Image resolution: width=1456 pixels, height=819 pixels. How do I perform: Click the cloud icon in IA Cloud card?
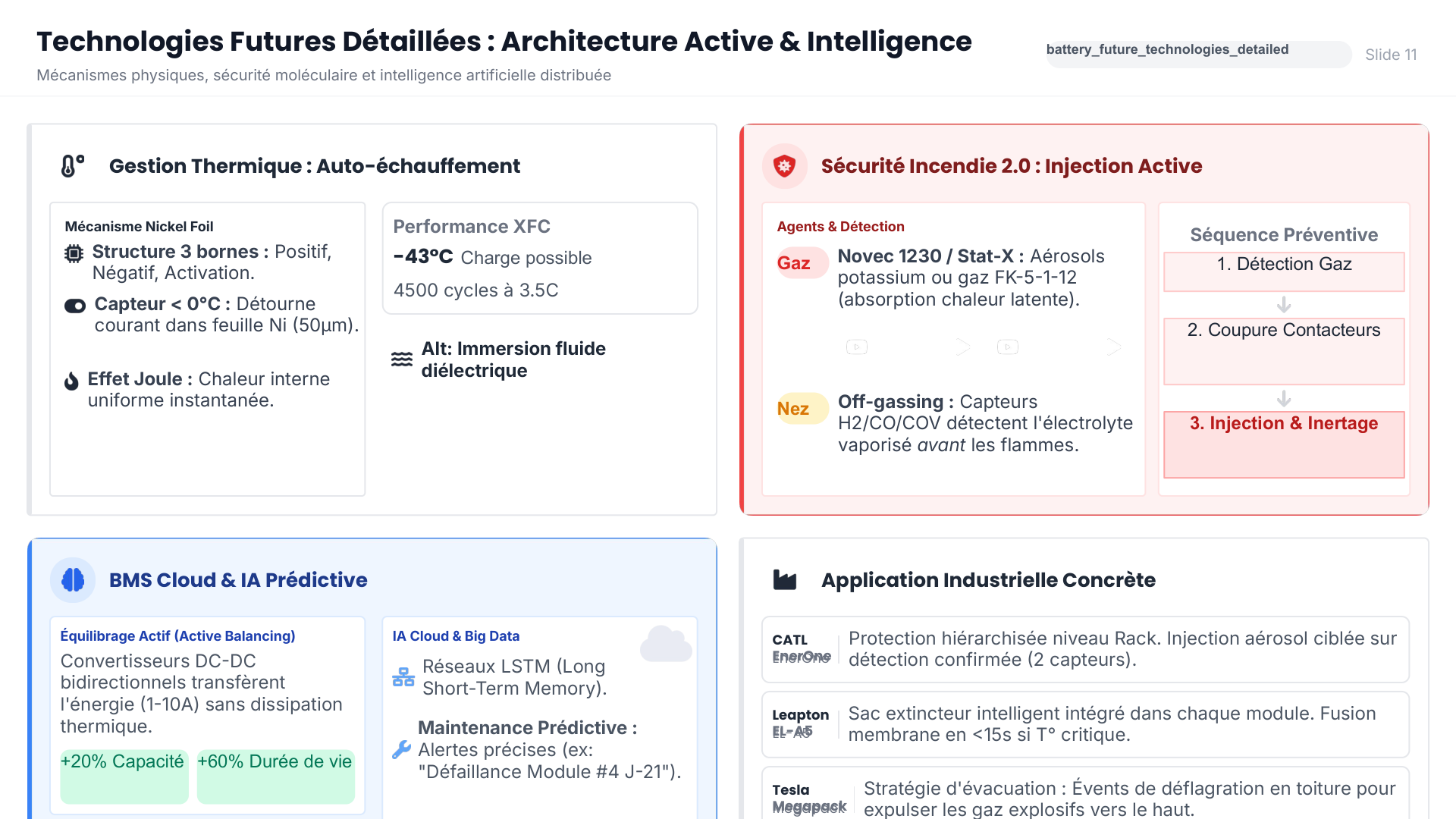pyautogui.click(x=666, y=645)
